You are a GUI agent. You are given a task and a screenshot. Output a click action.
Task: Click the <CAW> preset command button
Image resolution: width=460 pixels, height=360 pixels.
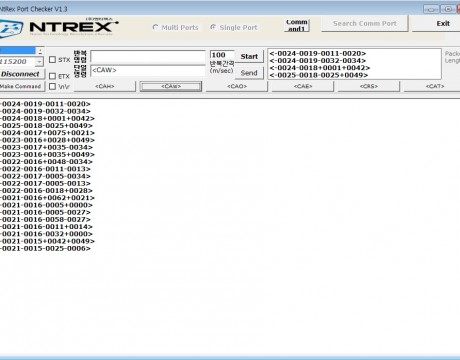pos(171,86)
